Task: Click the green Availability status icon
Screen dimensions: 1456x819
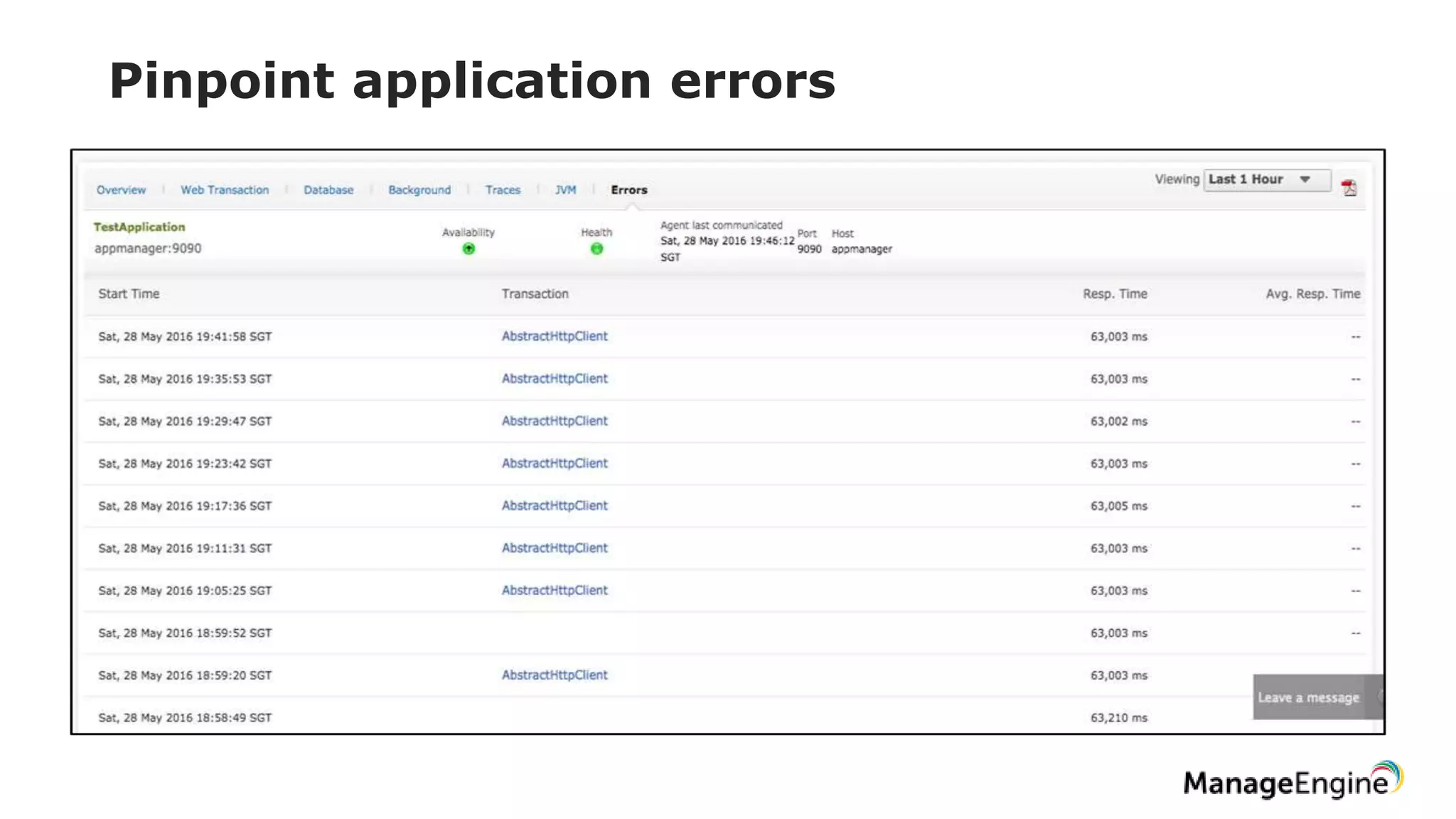Action: [x=469, y=249]
